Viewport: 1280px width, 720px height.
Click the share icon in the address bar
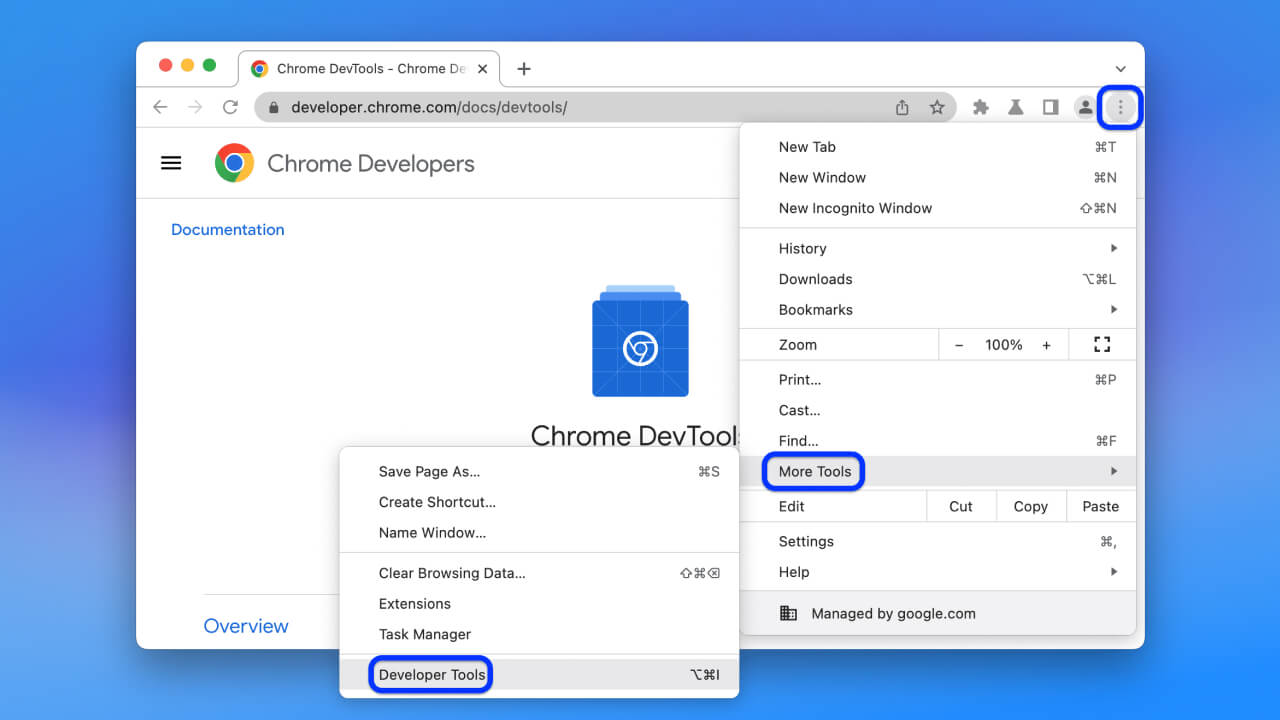point(902,107)
